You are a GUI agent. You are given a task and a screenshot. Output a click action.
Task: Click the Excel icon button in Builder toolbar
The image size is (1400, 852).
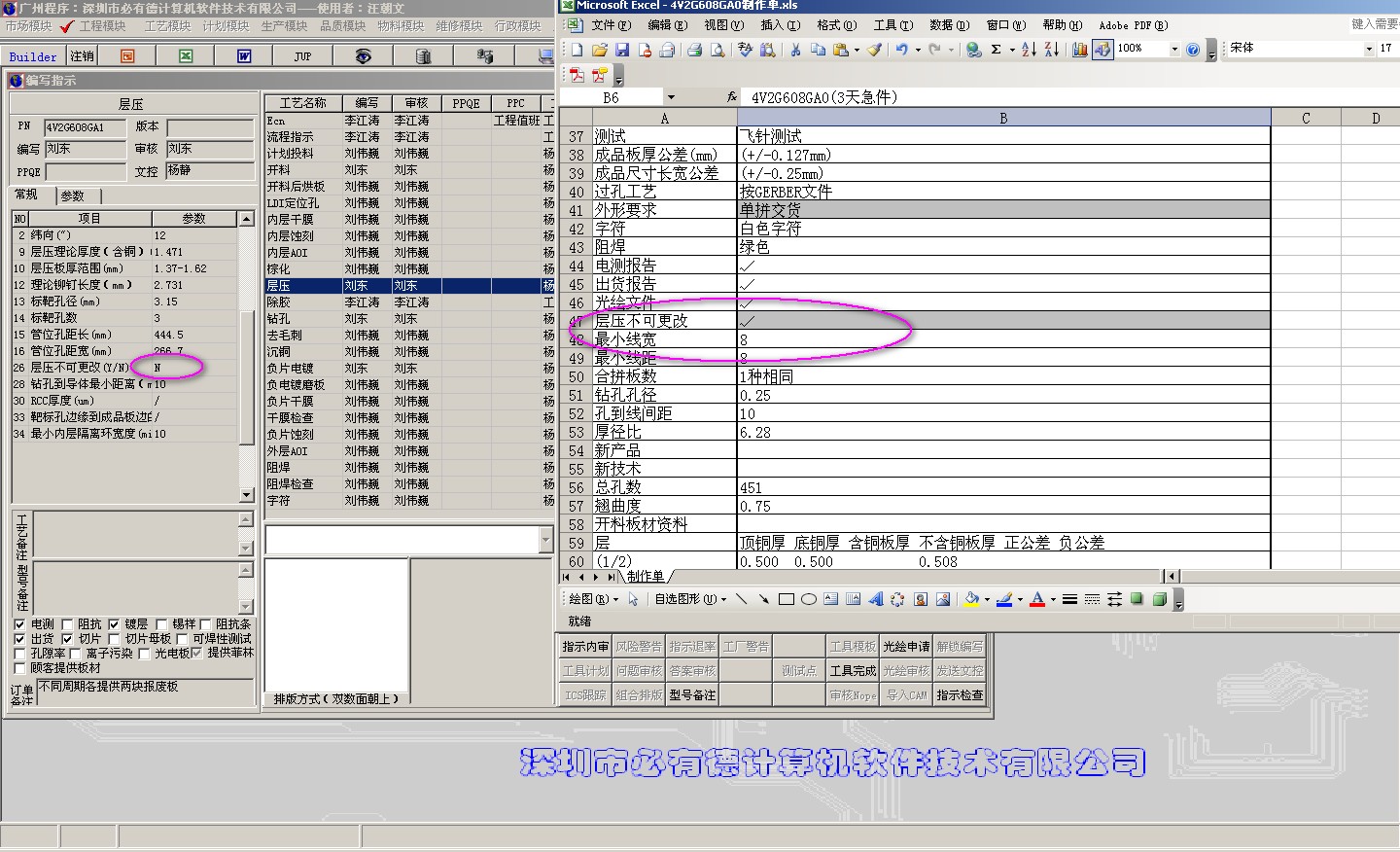pyautogui.click(x=186, y=56)
